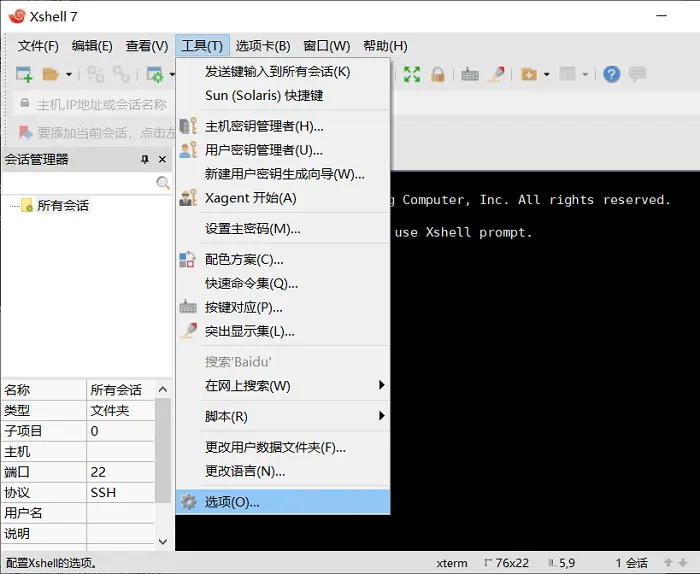Click the session manager search box
Viewport: 700px width, 574px height.
pos(79,183)
